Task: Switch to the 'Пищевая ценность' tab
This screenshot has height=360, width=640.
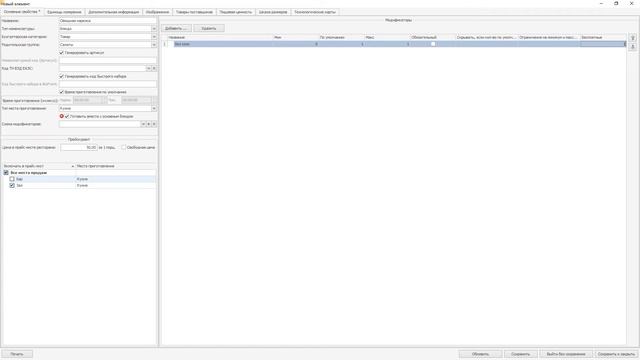Action: [236, 12]
